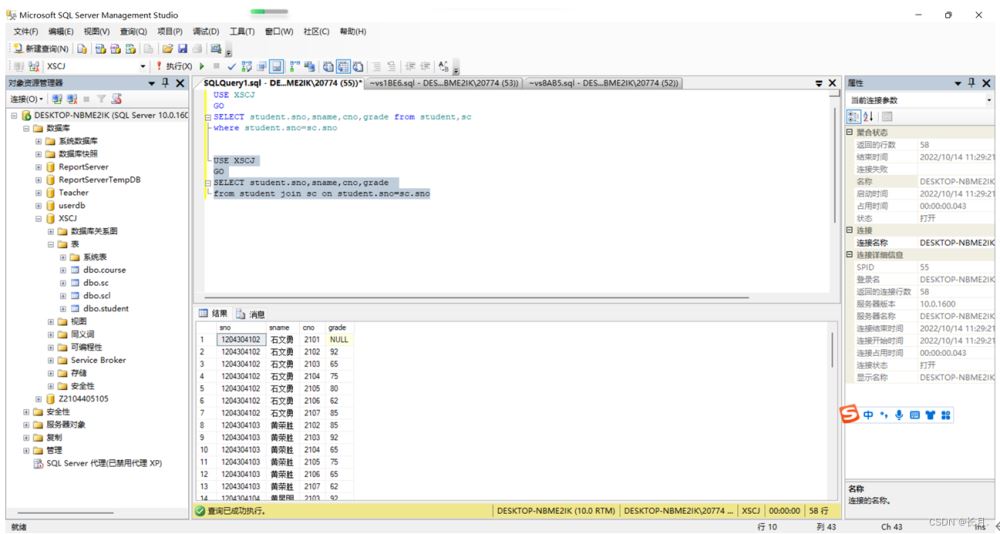Click the dbo.student table in tree
Screen dimensions: 1000x534
click(105, 308)
